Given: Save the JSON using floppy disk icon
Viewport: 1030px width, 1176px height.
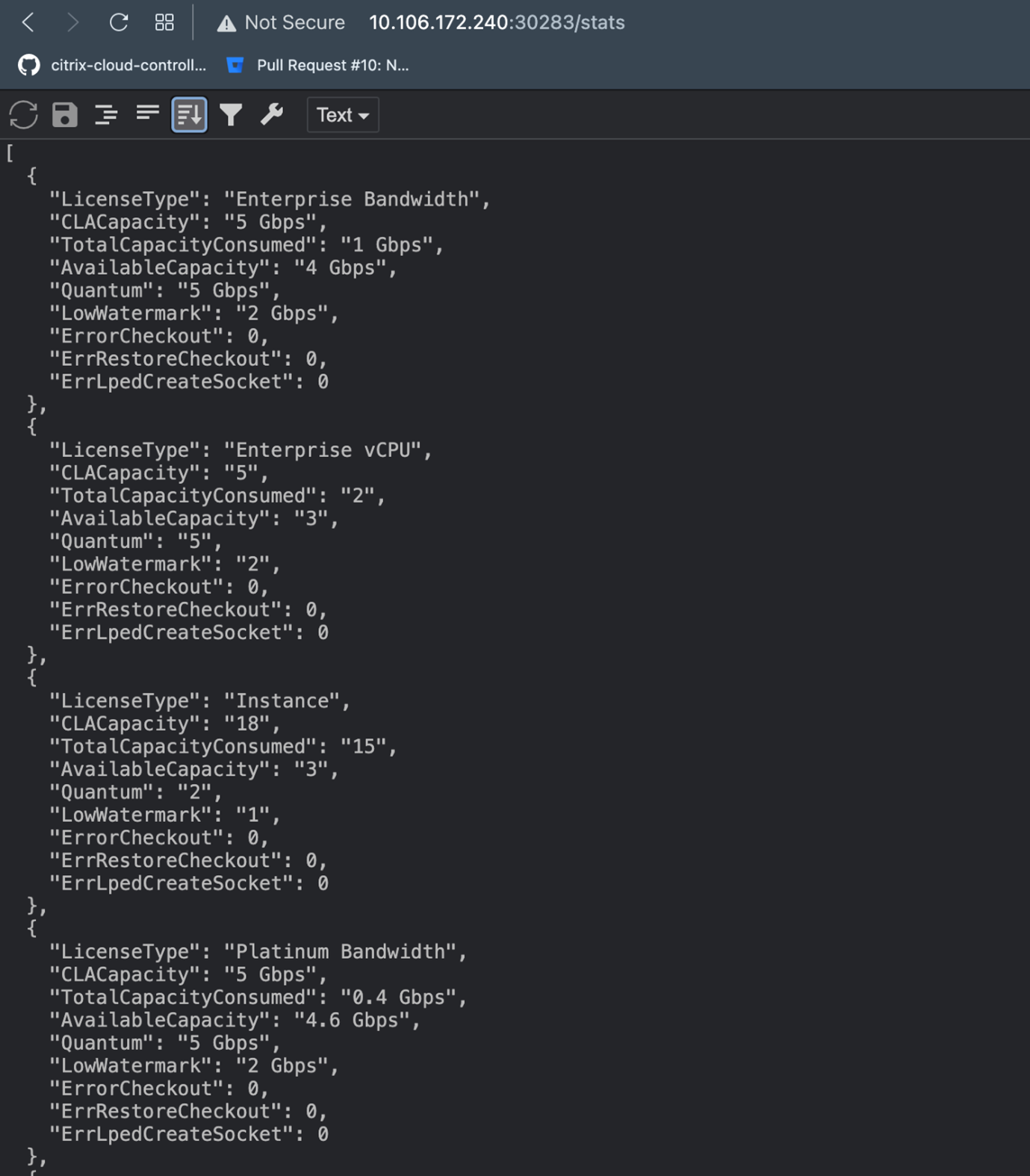Looking at the screenshot, I should tap(65, 115).
